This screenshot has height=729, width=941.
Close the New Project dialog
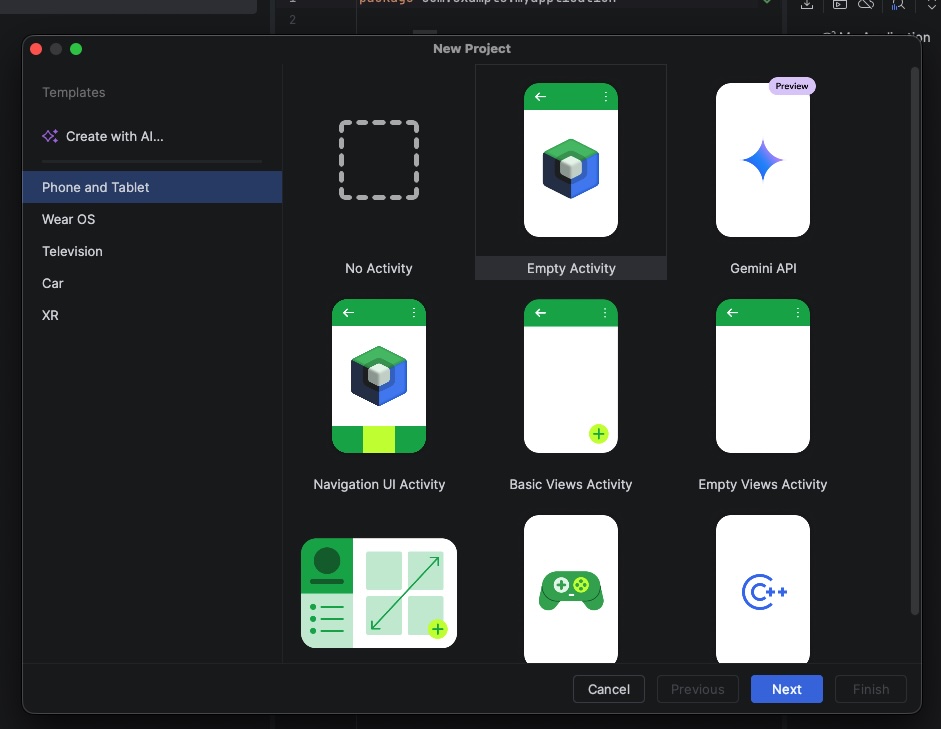pyautogui.click(x=36, y=49)
